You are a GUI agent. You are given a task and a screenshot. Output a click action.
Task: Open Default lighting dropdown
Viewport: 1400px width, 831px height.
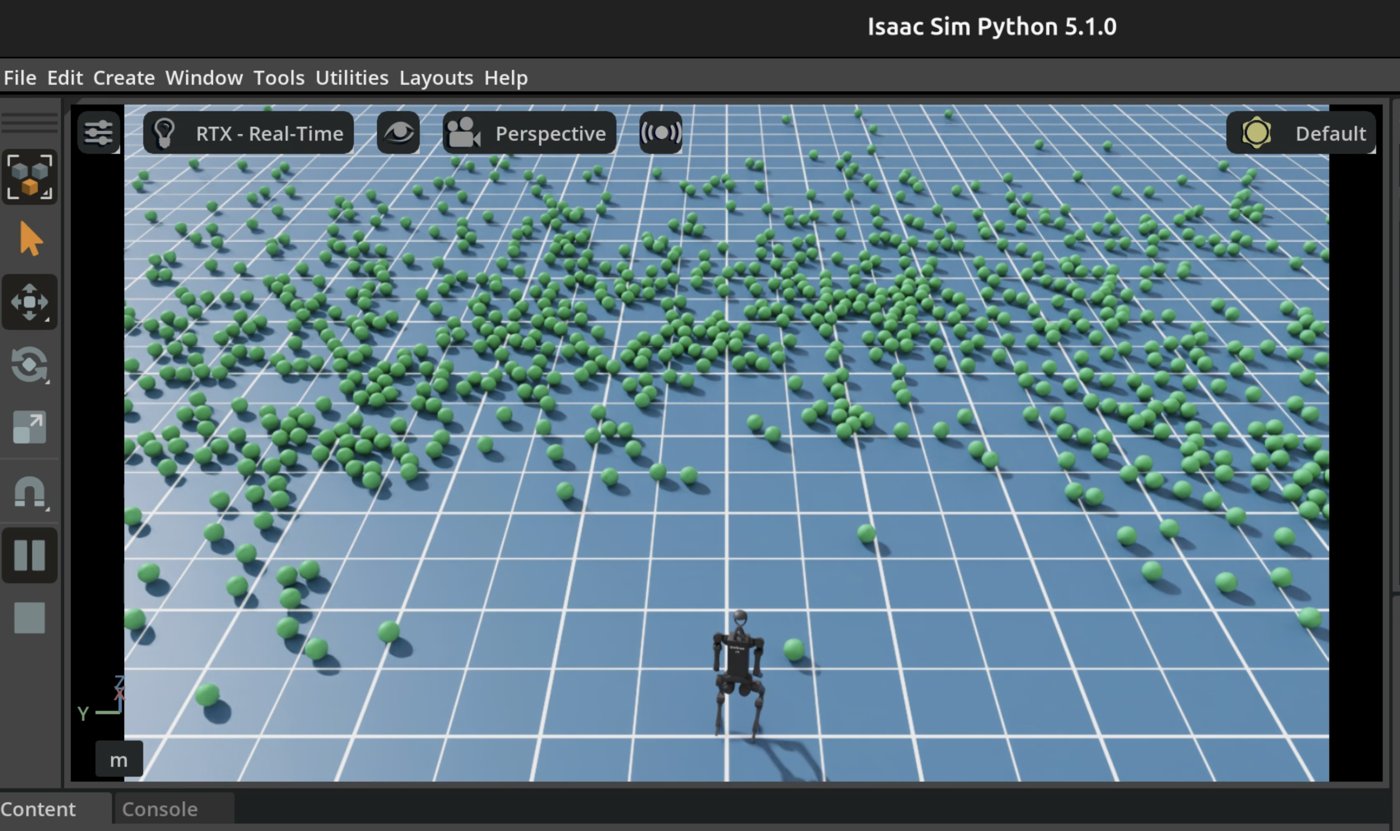(x=1301, y=133)
